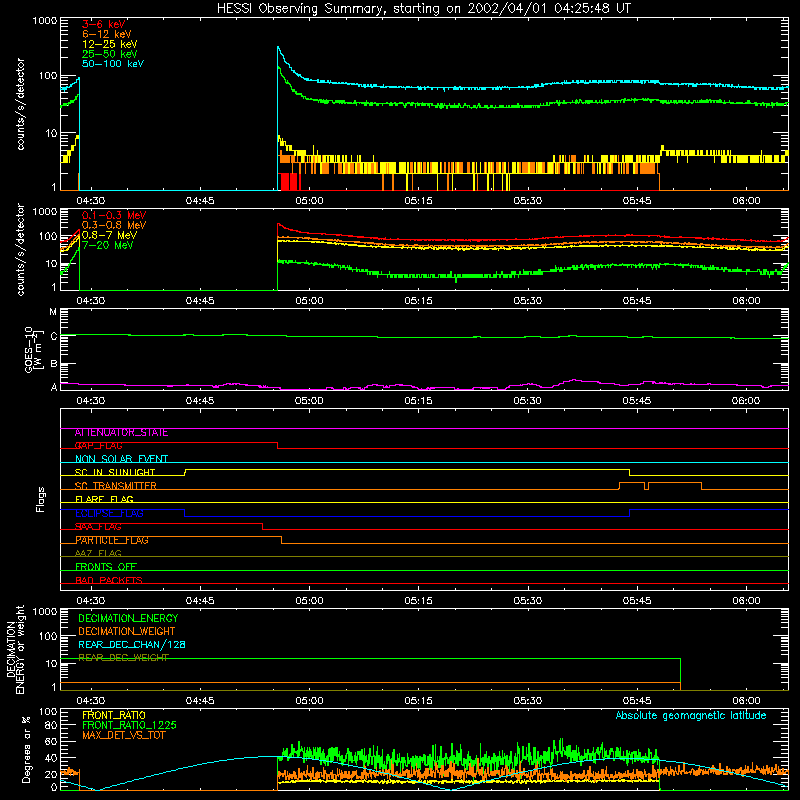
Task: Click 04:30 tick label under the MeV plot
Action: (91, 301)
